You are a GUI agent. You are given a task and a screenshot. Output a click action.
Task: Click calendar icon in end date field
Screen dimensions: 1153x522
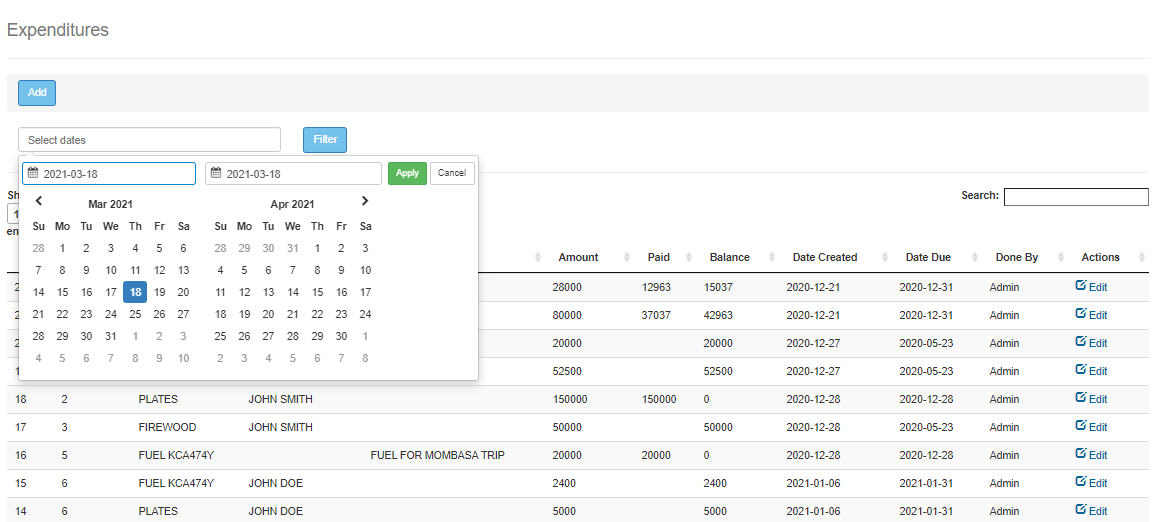216,174
